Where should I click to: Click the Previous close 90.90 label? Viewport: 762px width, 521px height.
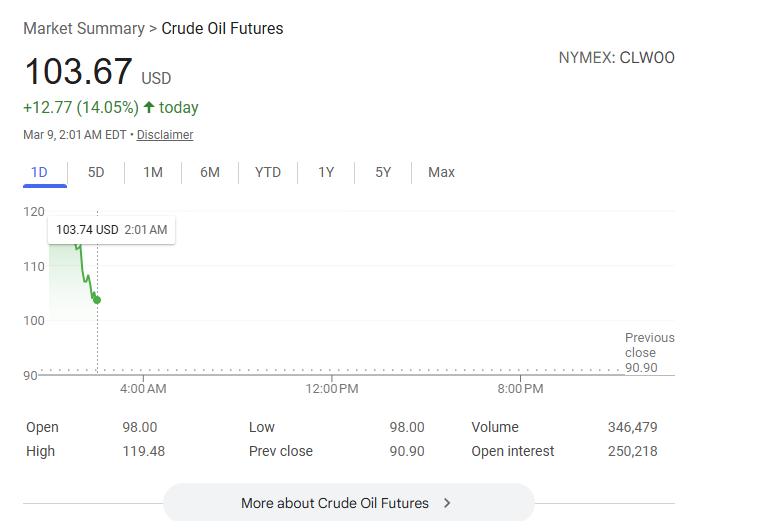tap(649, 352)
